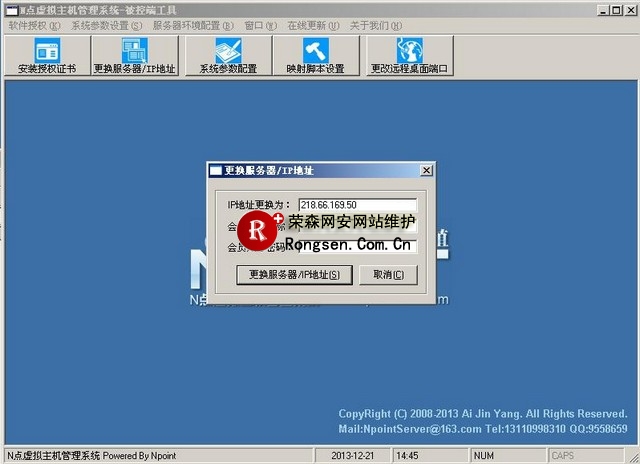The image size is (640, 464).
Task: Open the 软件授权 menu
Action: (33, 25)
